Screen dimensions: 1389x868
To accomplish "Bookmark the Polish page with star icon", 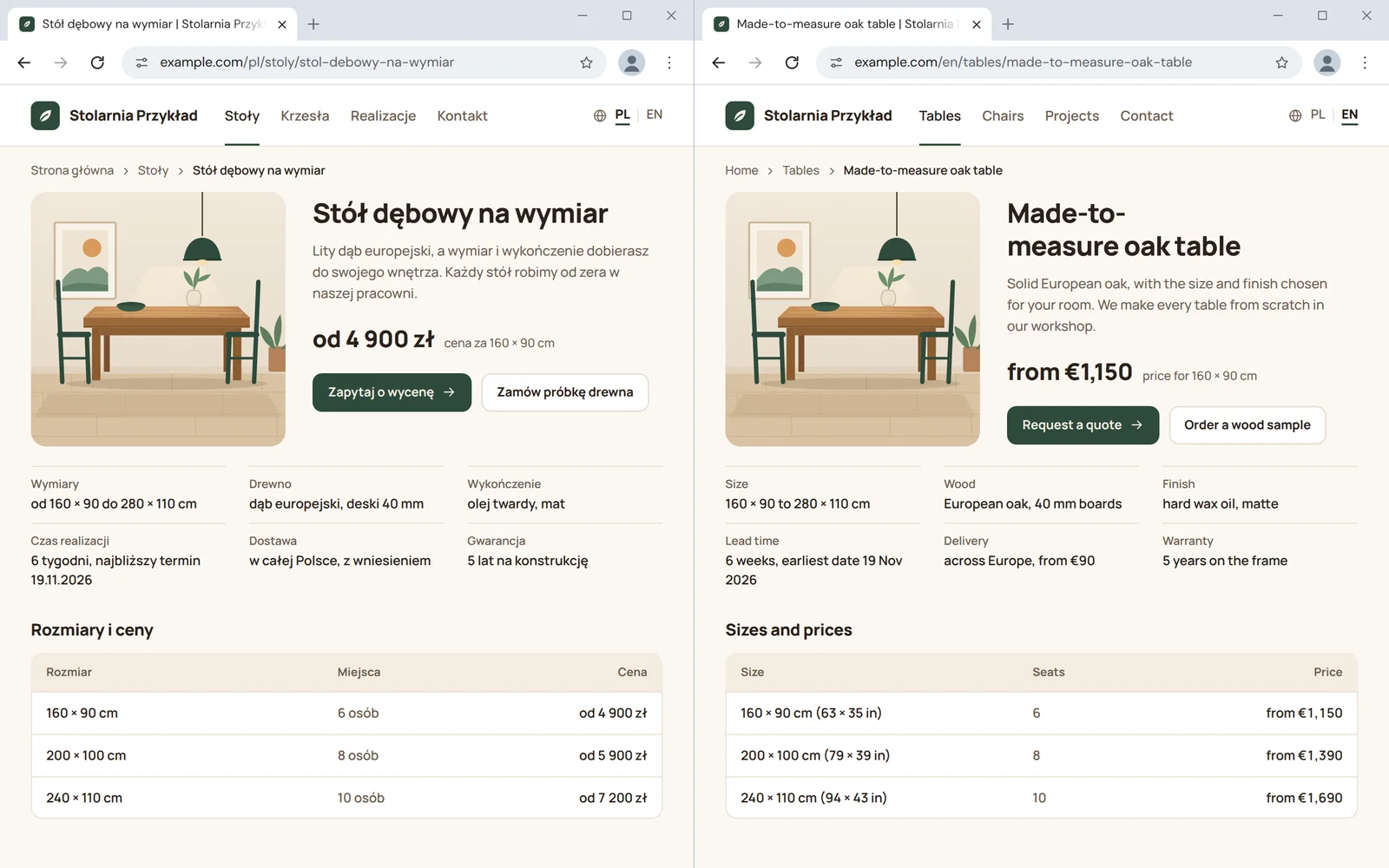I will click(587, 62).
